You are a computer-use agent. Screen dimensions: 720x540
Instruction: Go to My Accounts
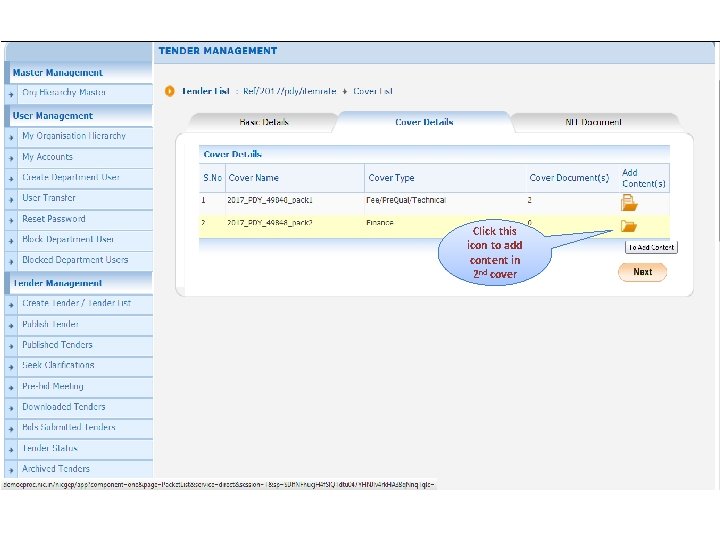[47, 157]
